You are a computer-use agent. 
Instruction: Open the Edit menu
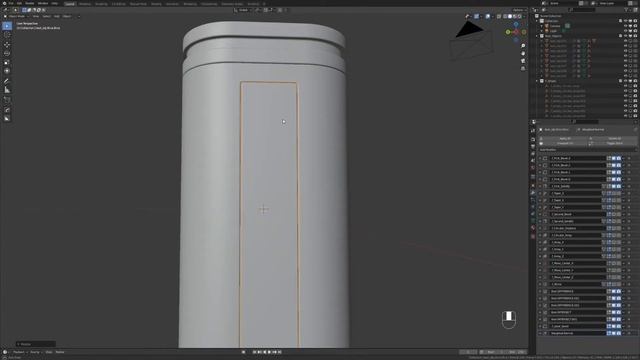point(19,3)
